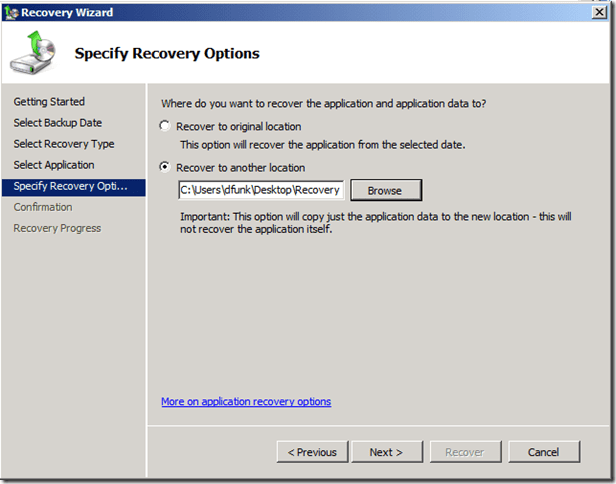Screen dimensions: 616x484
Task: Select the Recover to original location option
Action: pyautogui.click(x=166, y=127)
